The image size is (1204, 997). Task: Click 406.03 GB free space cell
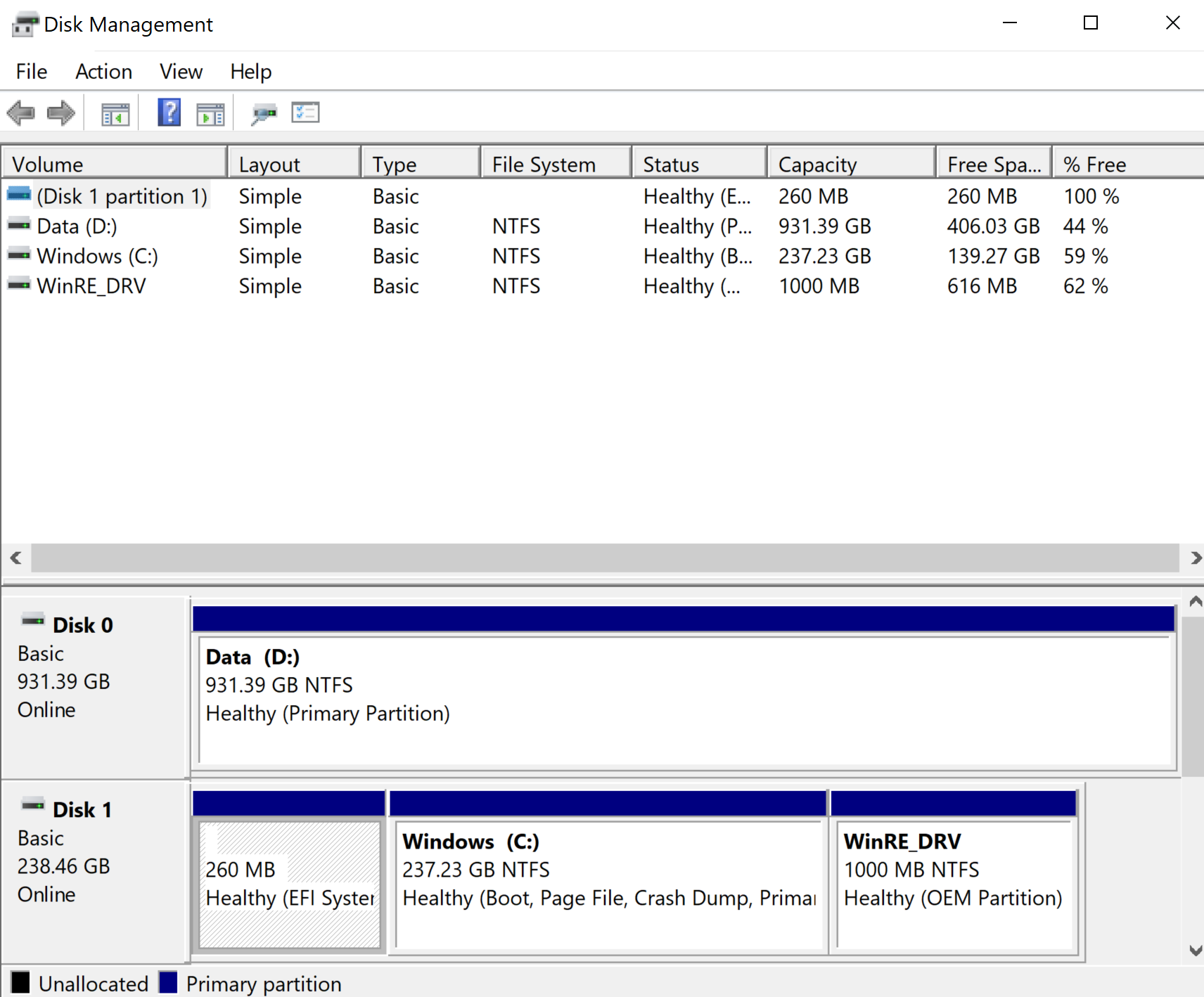[x=993, y=226]
